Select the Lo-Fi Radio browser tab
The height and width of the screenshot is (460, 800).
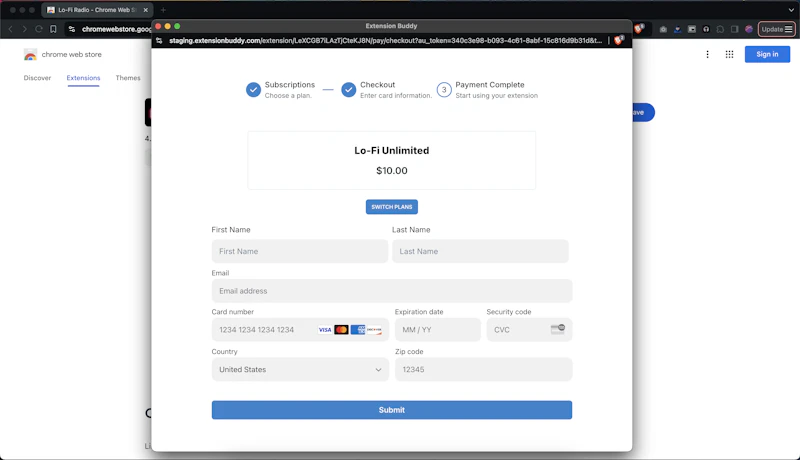click(x=95, y=10)
